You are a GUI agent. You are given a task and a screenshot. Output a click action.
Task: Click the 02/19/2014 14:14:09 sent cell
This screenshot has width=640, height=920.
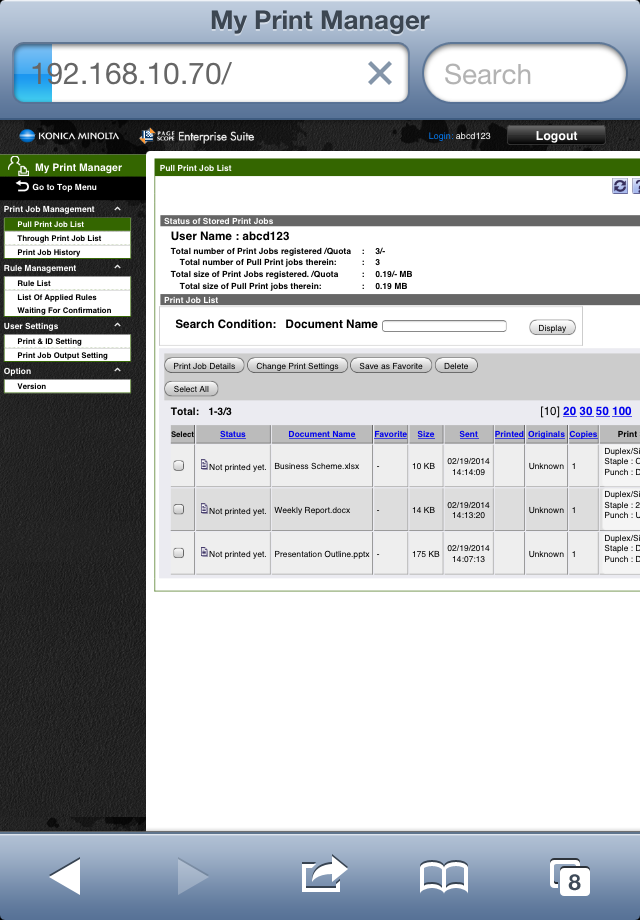[x=468, y=466]
